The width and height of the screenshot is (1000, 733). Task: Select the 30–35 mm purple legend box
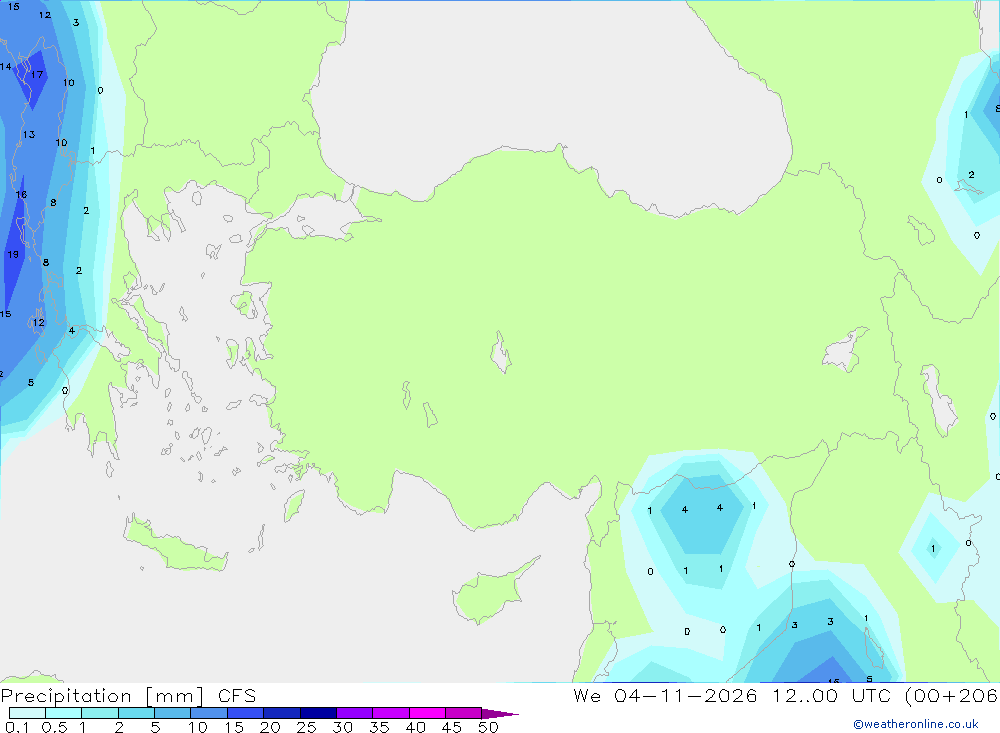(x=355, y=713)
